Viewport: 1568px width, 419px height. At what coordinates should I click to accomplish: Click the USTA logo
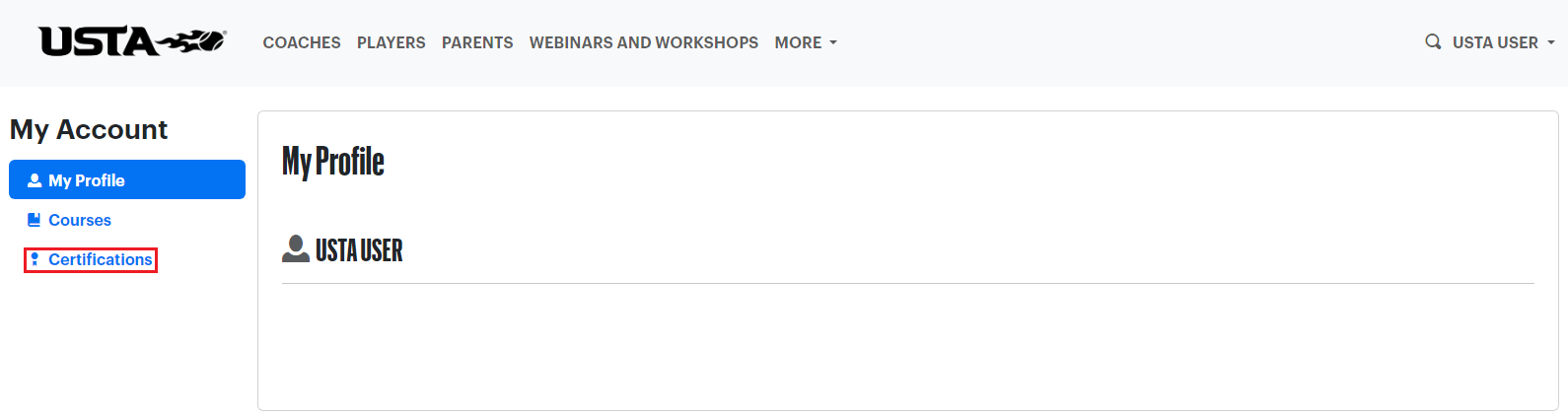pos(133,41)
